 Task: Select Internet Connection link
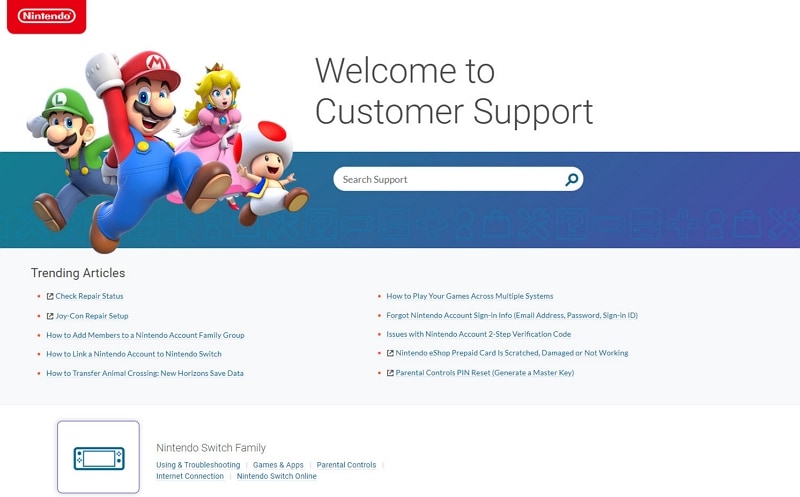pyautogui.click(x=190, y=476)
